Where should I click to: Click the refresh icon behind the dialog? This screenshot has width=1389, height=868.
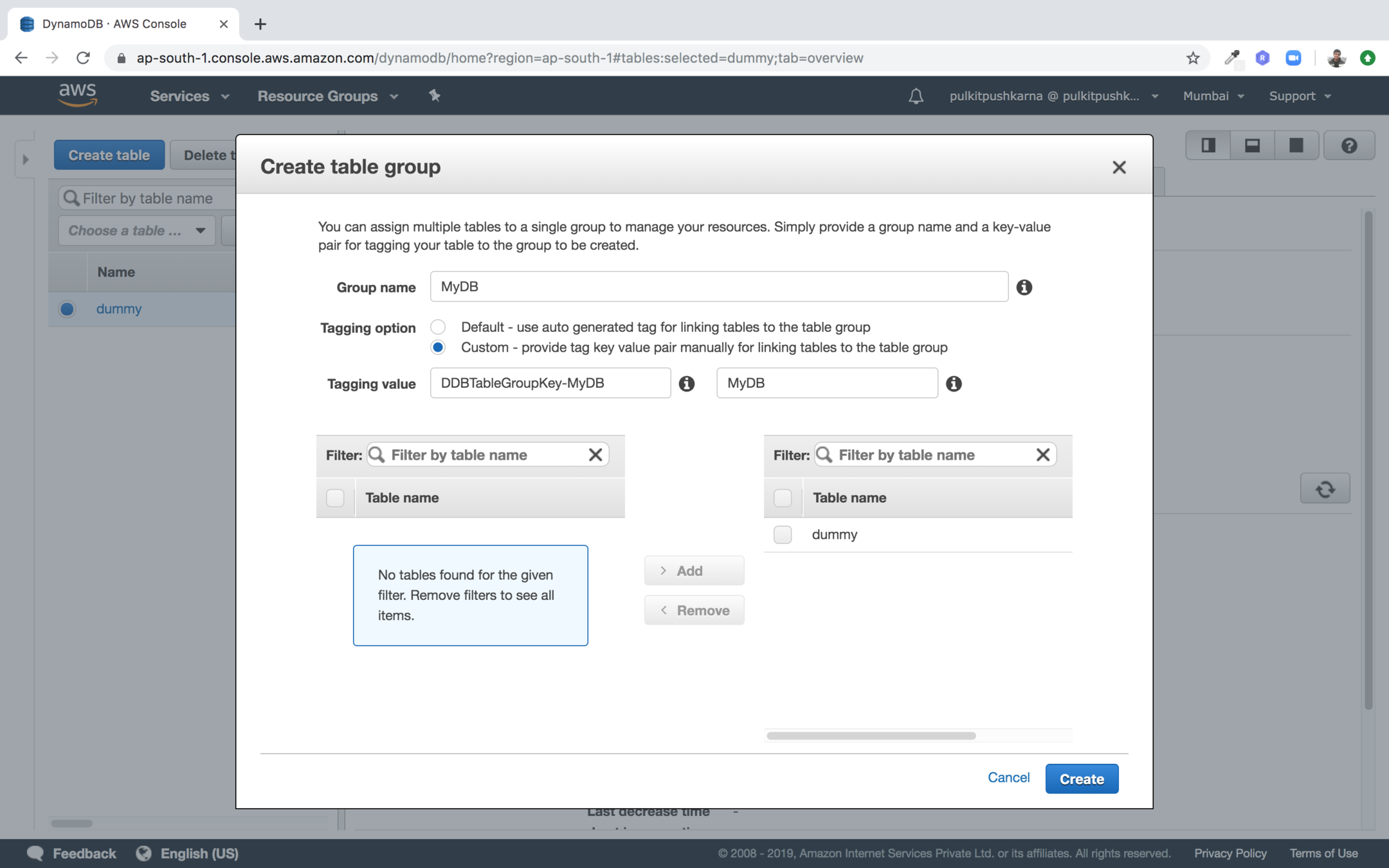(x=1324, y=489)
